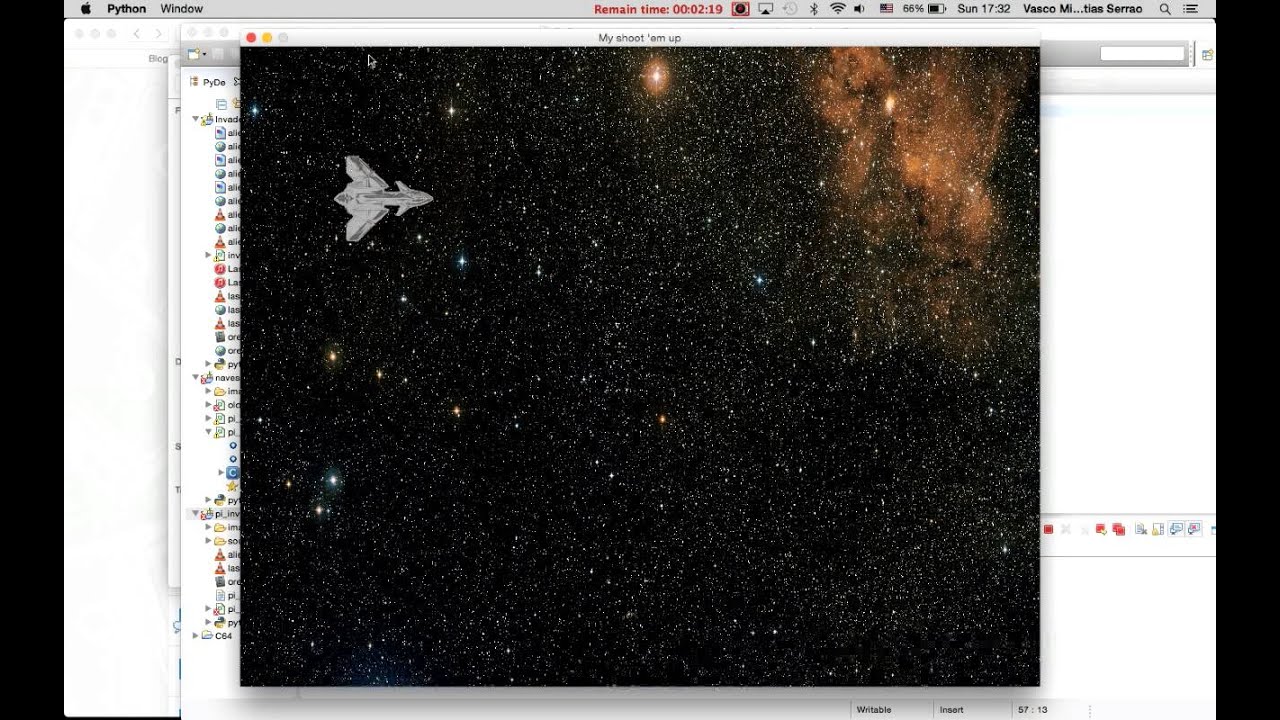This screenshot has width=1280, height=720.
Task: Open the Window menu in the menu bar
Action: (181, 8)
